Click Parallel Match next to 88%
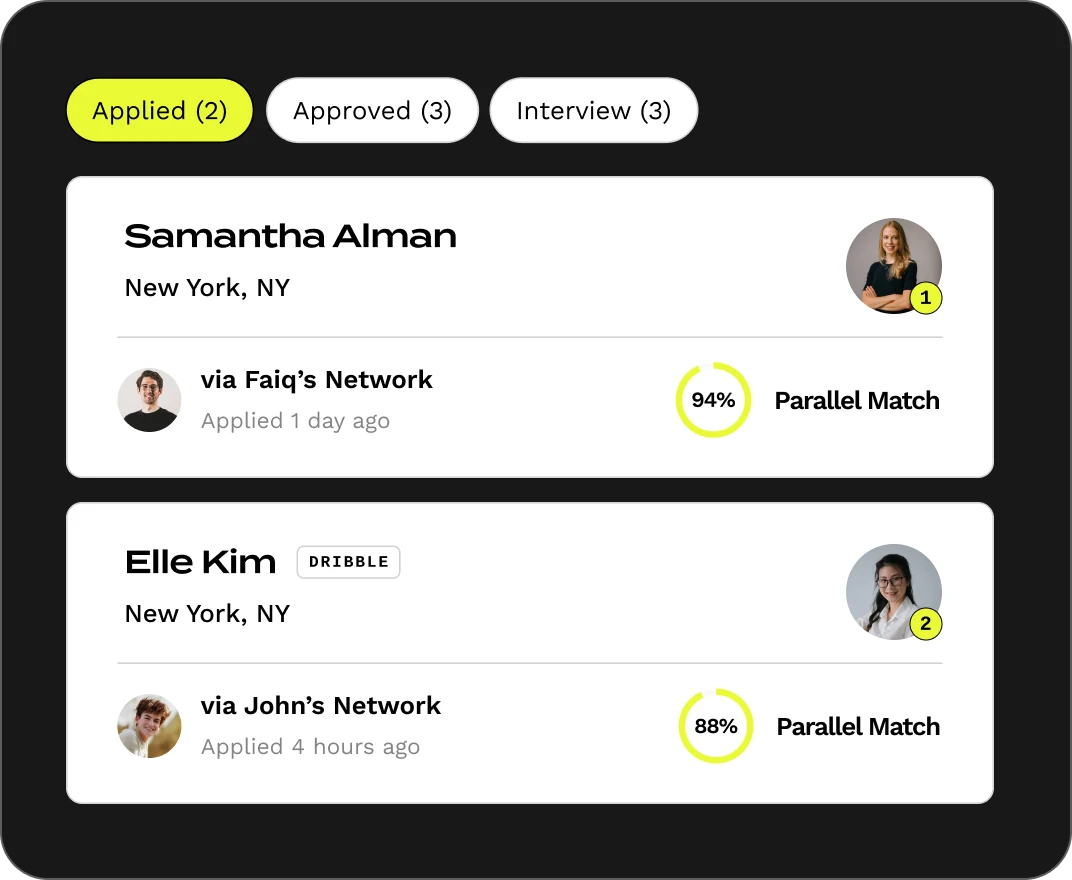Screen dimensions: 1072x880 (x=859, y=726)
